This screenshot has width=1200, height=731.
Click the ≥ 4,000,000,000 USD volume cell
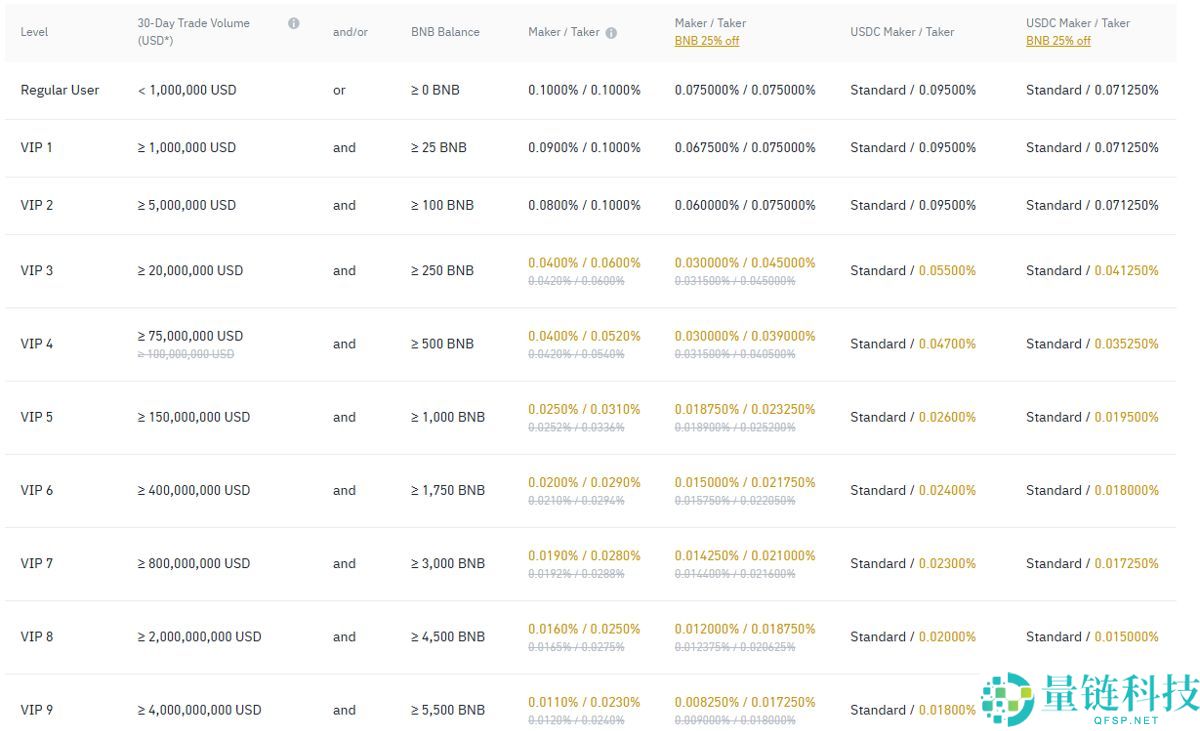coord(199,710)
